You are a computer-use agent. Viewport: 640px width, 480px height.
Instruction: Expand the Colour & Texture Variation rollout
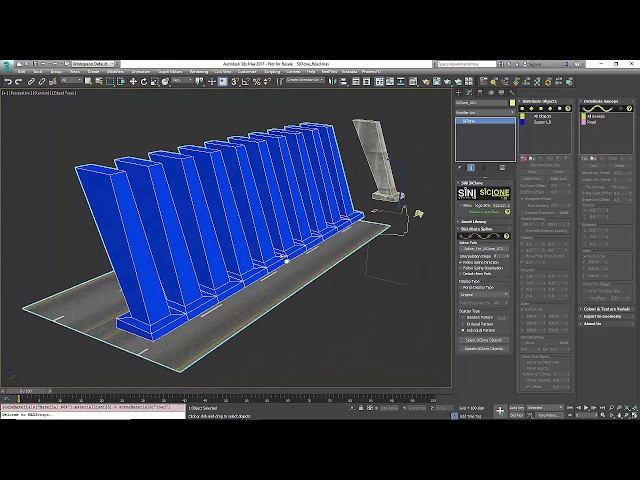click(x=606, y=309)
